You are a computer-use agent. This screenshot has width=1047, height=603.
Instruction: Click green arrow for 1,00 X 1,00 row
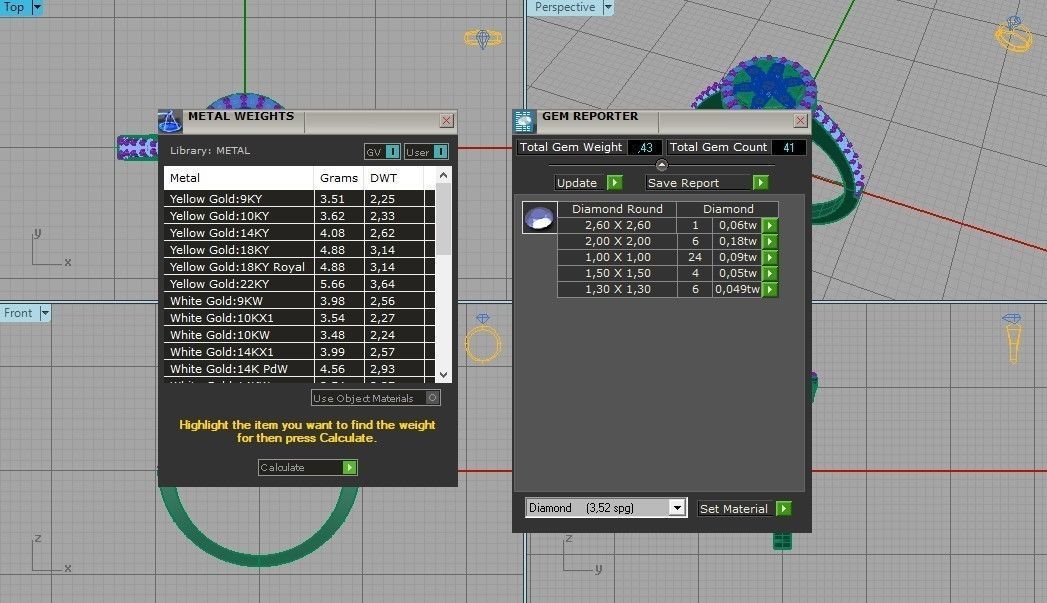click(770, 258)
